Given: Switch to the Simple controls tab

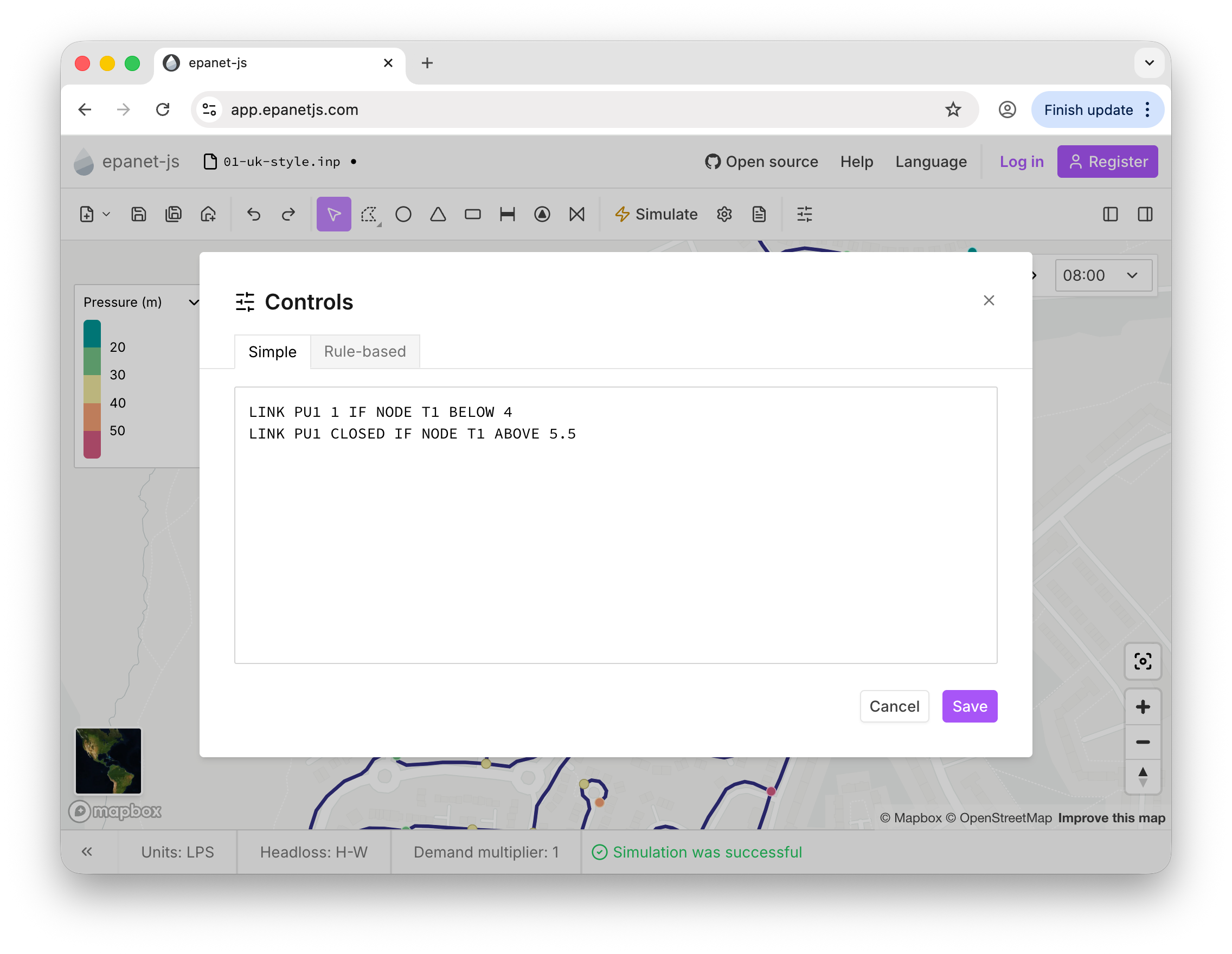Looking at the screenshot, I should pyautogui.click(x=272, y=351).
